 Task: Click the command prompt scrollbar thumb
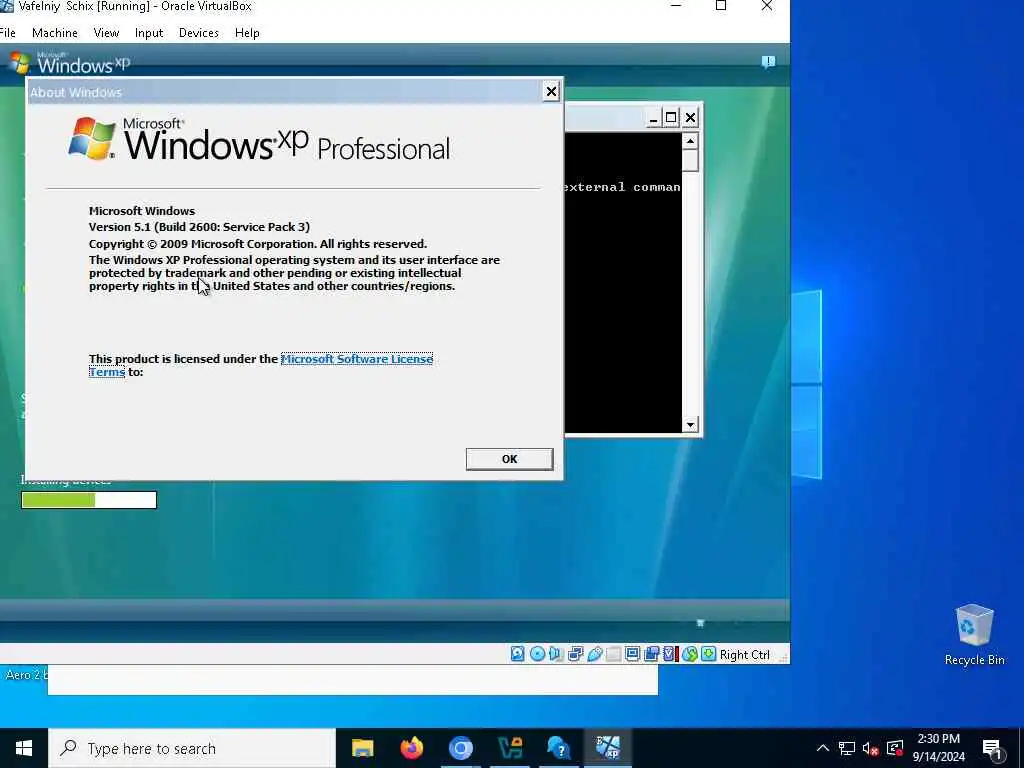(x=690, y=161)
